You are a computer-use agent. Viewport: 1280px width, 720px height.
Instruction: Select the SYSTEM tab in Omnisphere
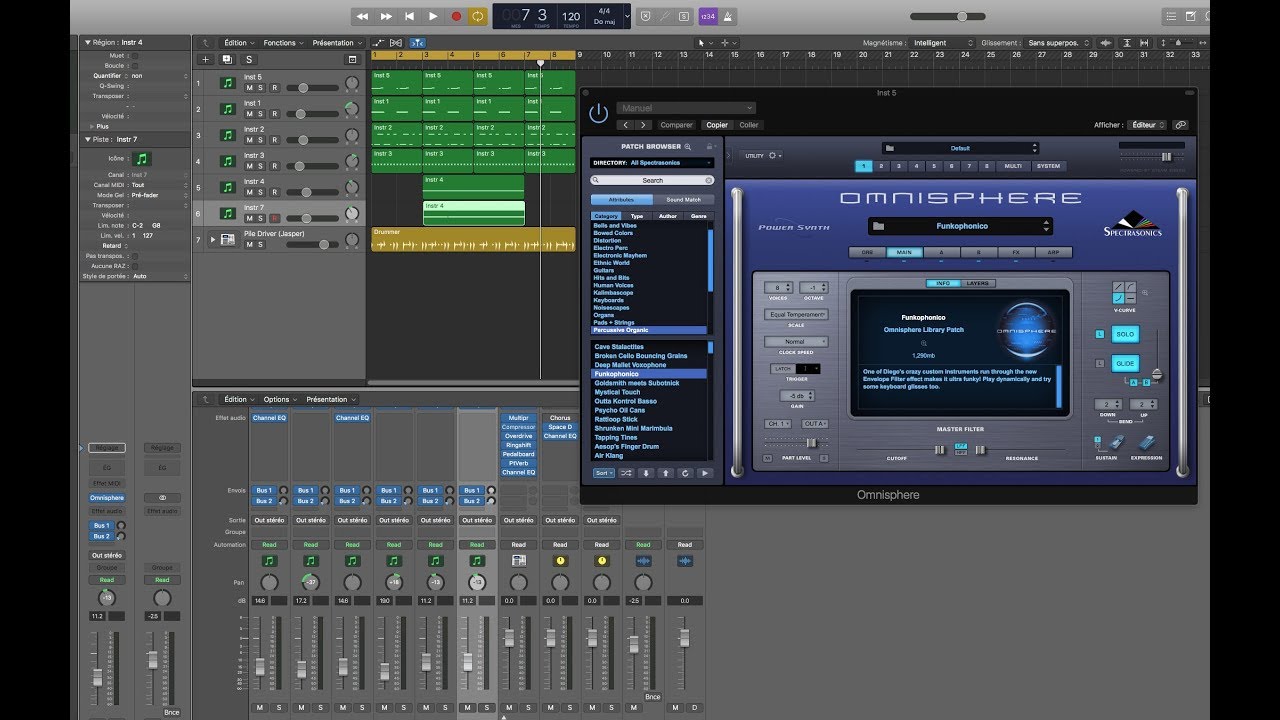[1048, 166]
